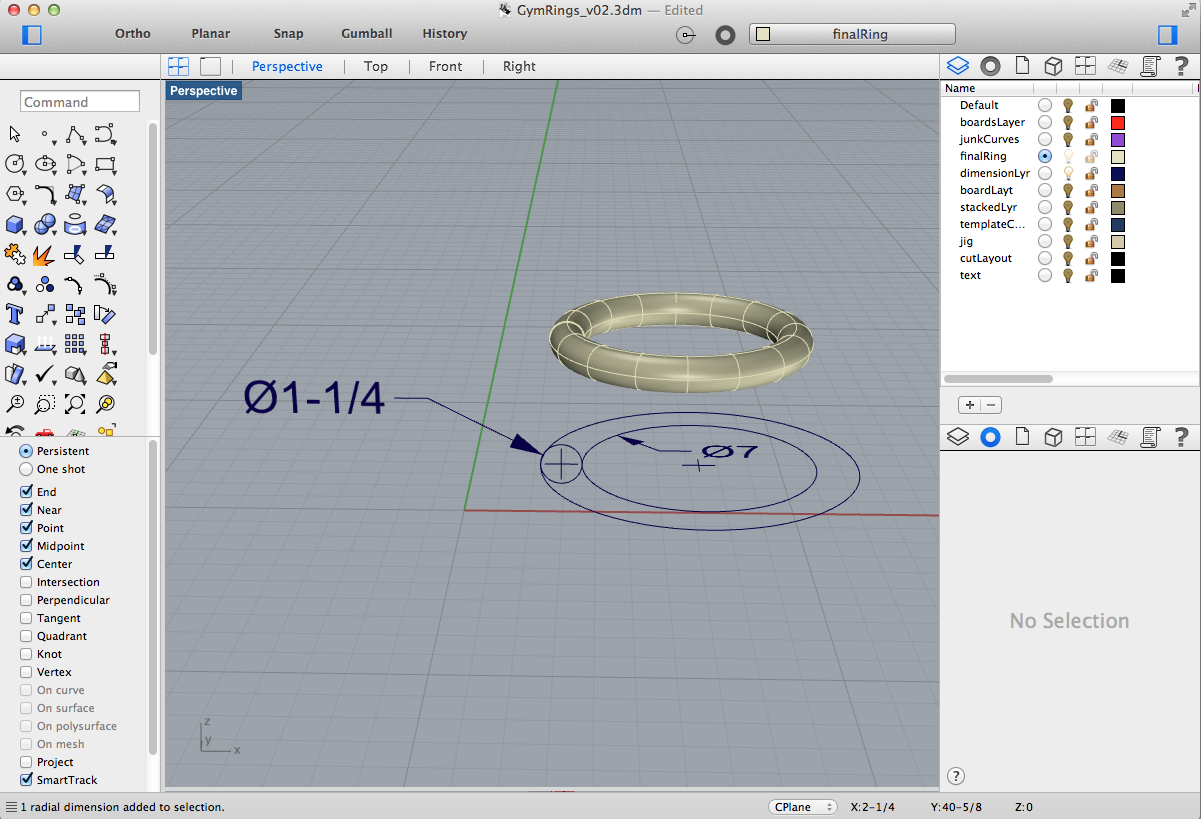Open the Help question mark panel icon
This screenshot has height=819, width=1201.
click(x=1181, y=67)
